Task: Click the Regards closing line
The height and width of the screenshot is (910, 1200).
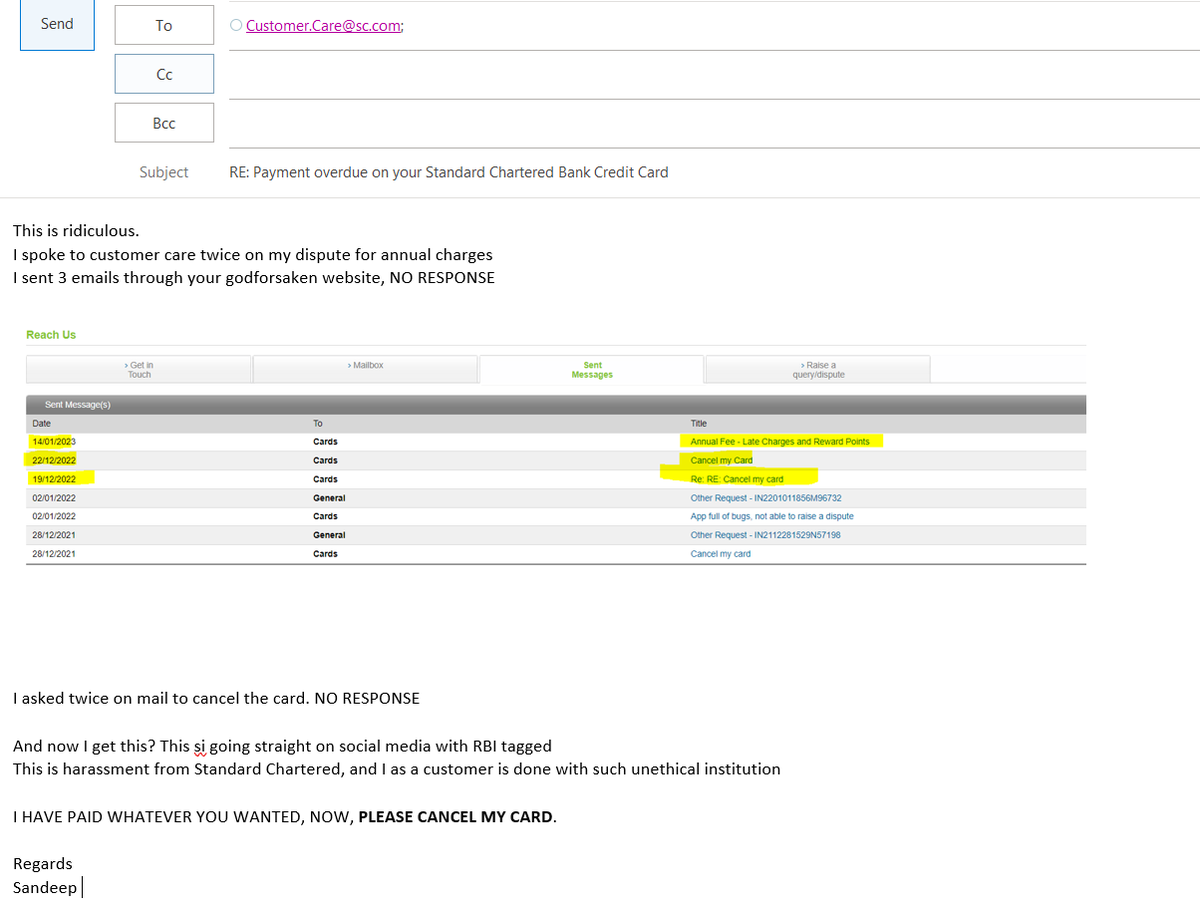Action: click(x=43, y=864)
